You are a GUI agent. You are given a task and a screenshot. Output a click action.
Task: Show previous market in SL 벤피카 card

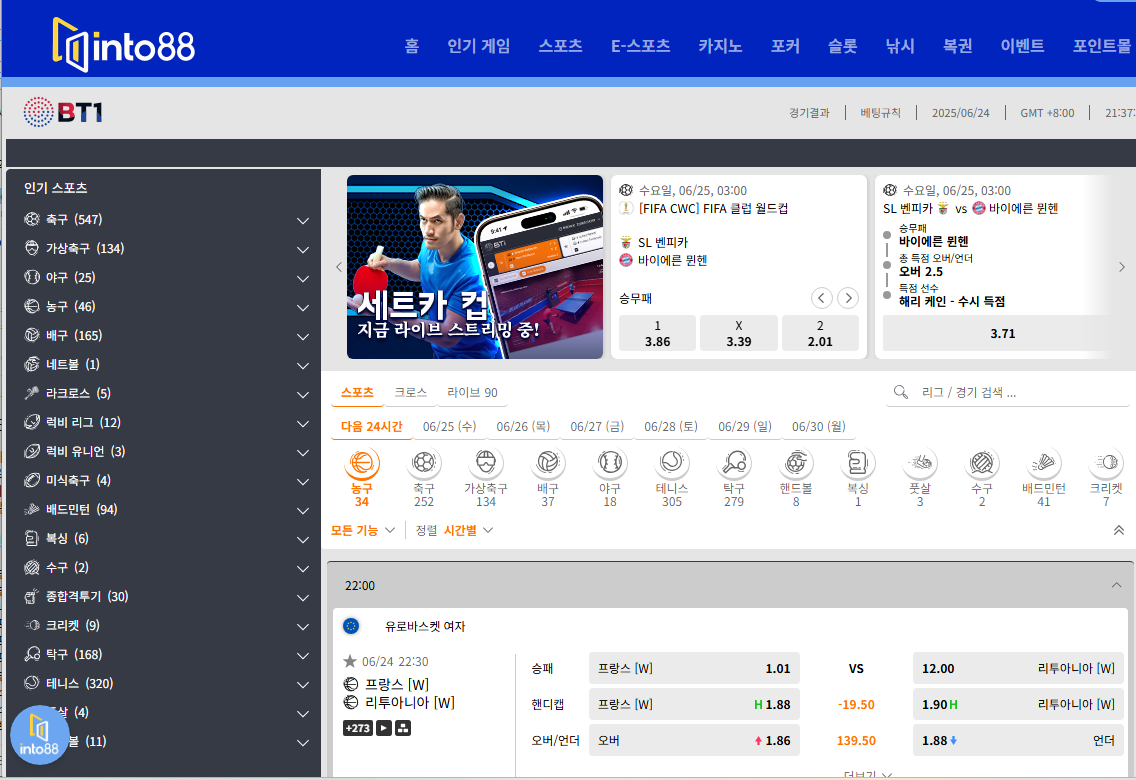coord(821,298)
